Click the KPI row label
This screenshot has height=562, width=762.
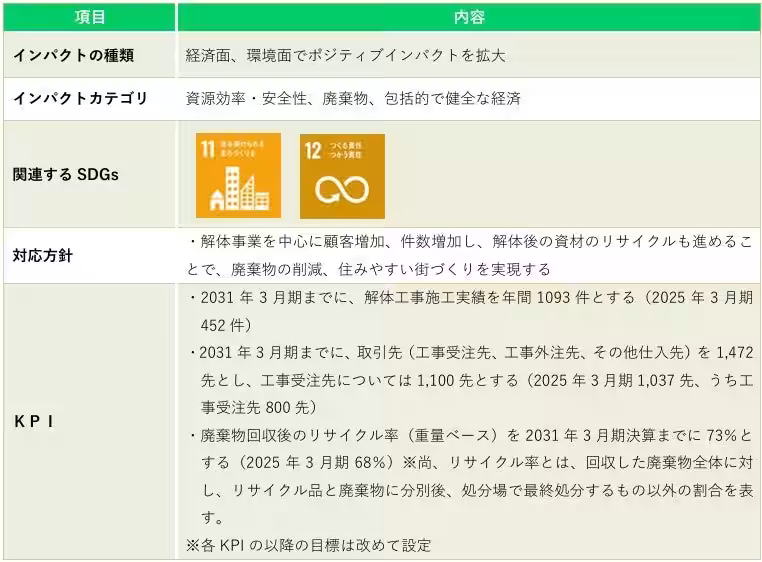[34, 422]
